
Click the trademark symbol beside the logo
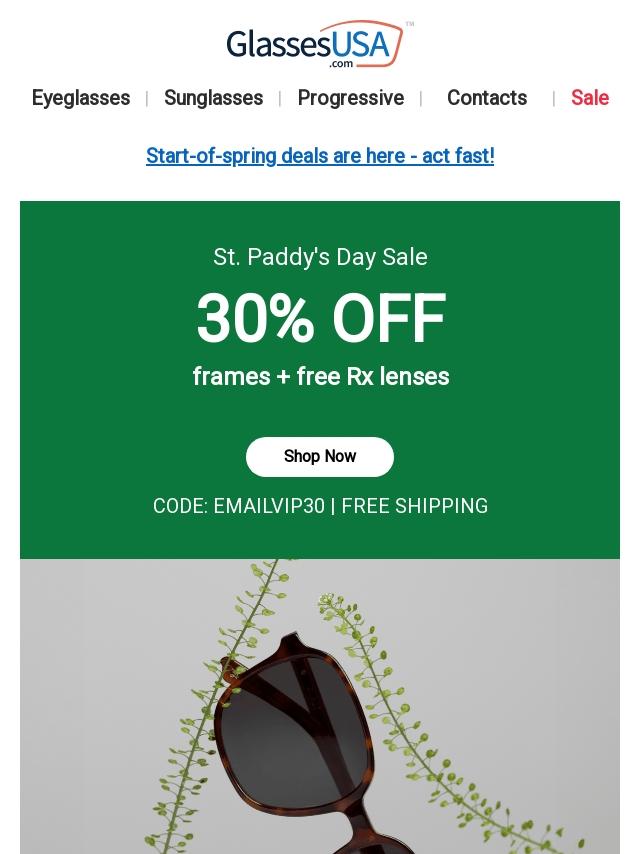[410, 24]
